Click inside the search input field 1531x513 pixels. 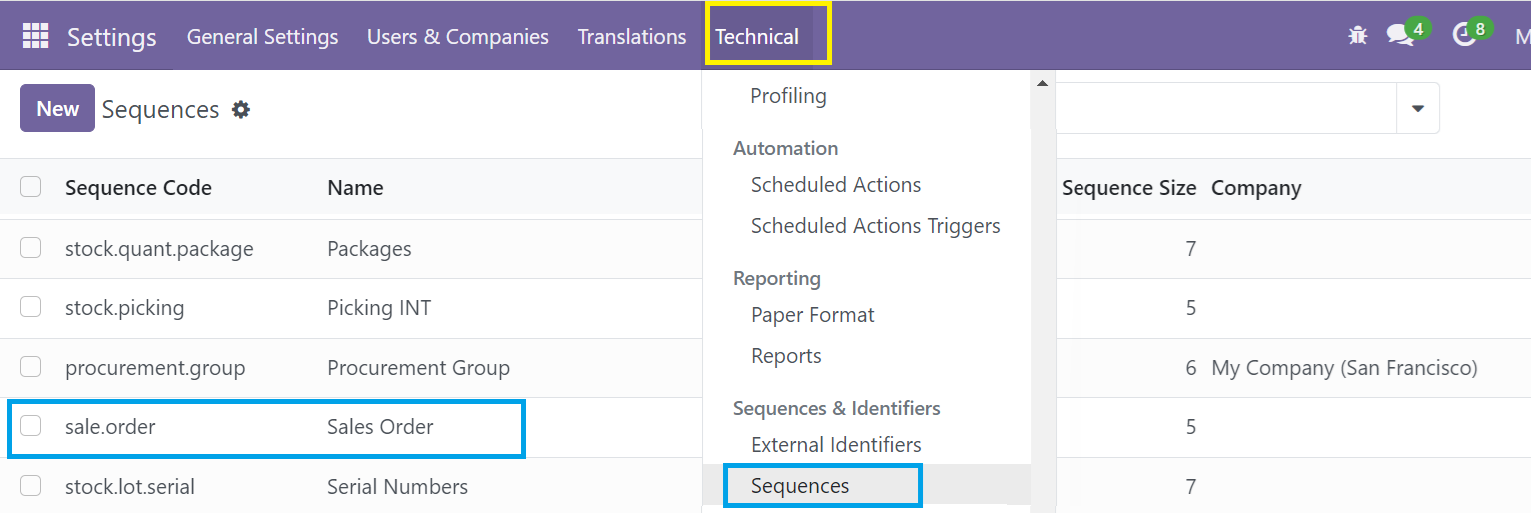pos(1225,108)
